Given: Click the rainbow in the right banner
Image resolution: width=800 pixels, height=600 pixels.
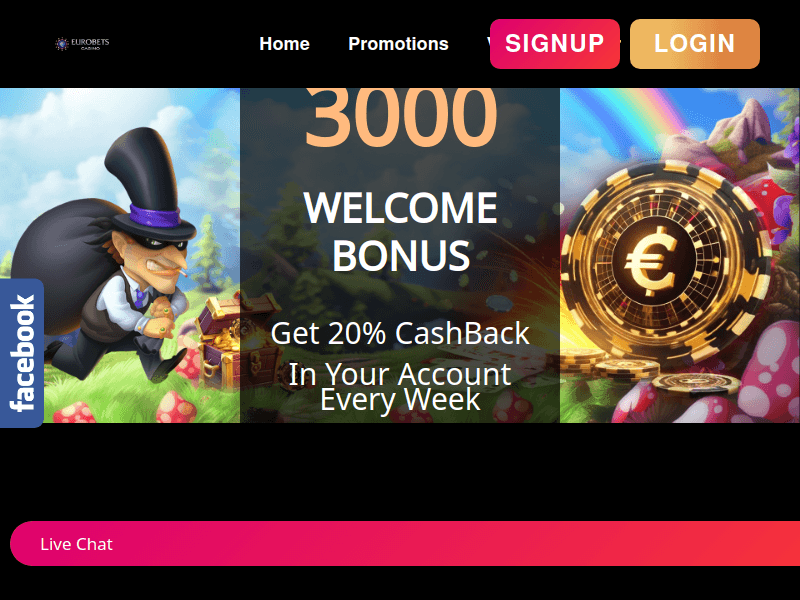Looking at the screenshot, I should (x=628, y=120).
